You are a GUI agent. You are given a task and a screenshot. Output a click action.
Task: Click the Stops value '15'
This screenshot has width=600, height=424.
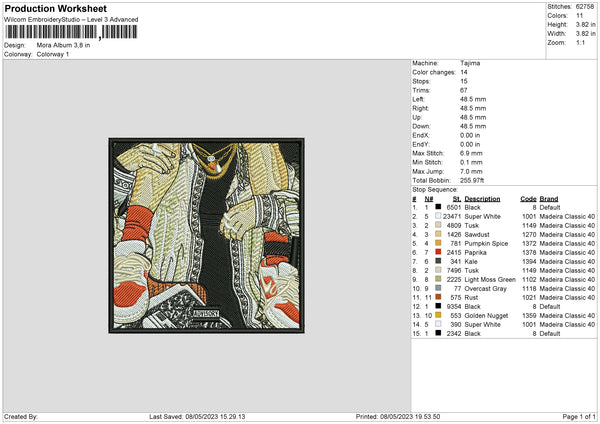tap(464, 81)
